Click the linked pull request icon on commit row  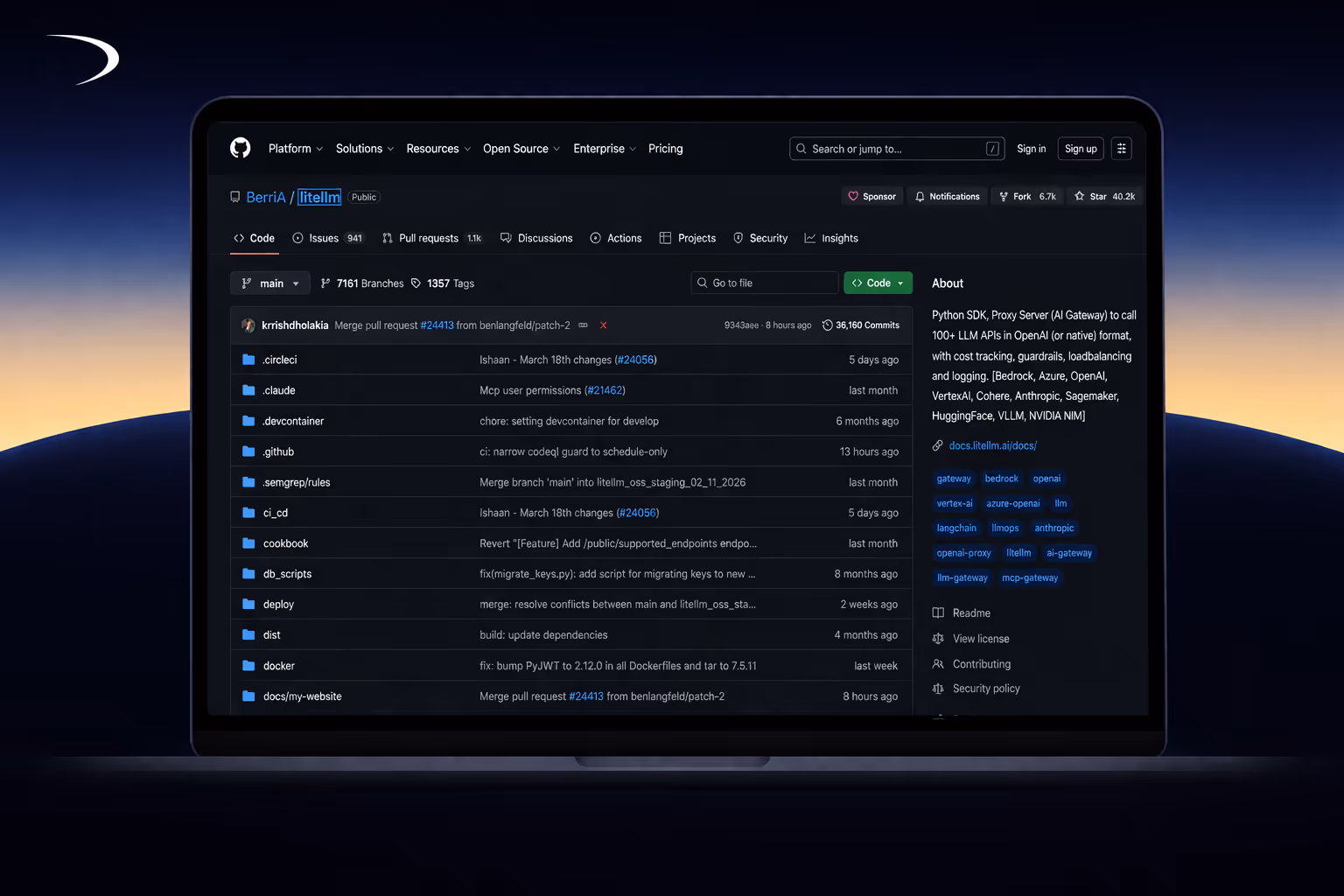583,325
